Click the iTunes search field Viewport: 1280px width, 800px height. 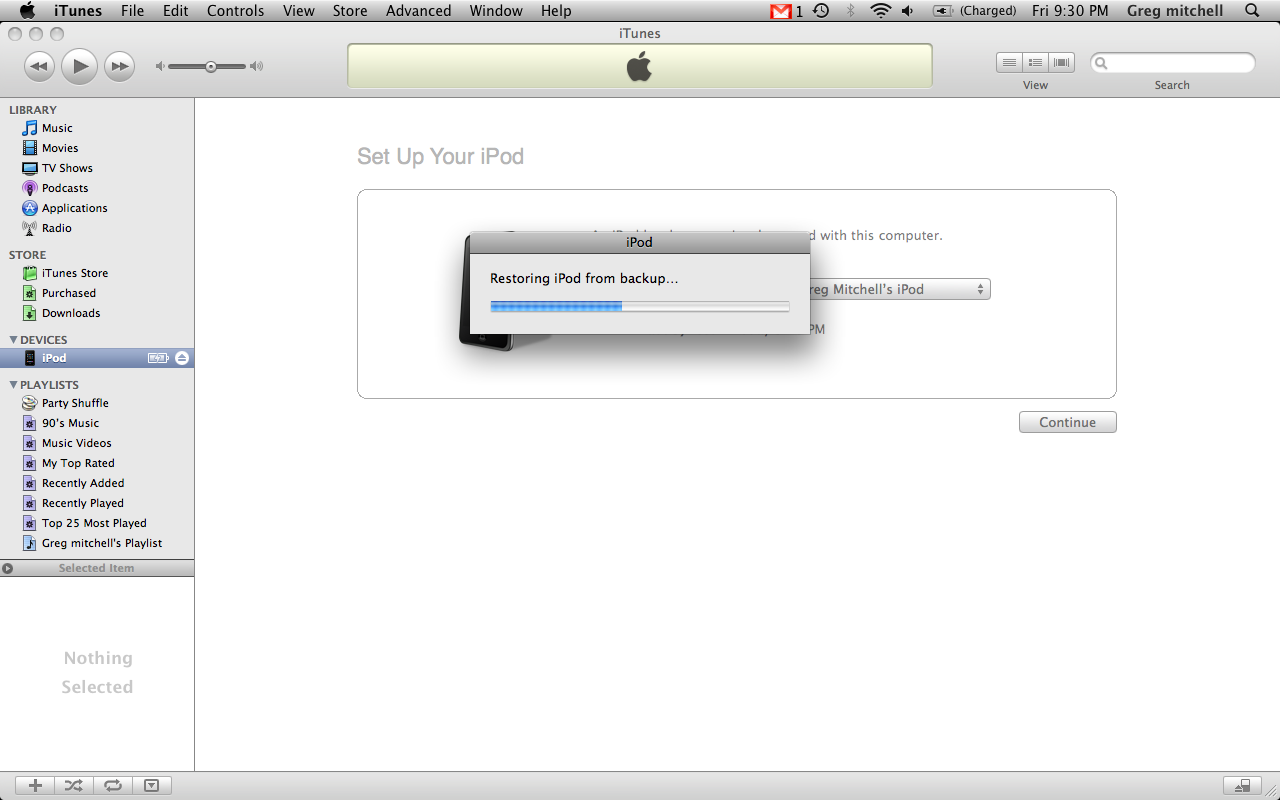click(x=1172, y=63)
